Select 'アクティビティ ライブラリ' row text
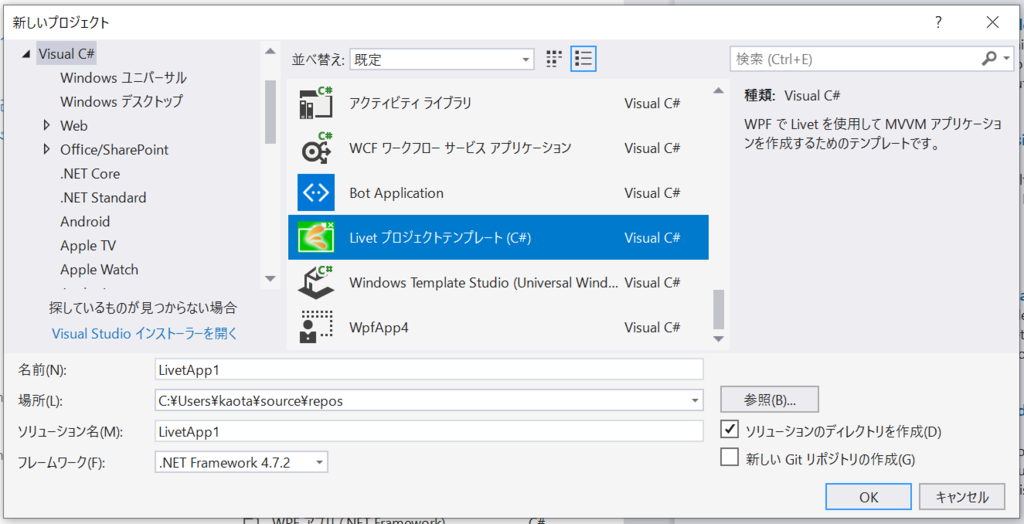 coord(410,103)
